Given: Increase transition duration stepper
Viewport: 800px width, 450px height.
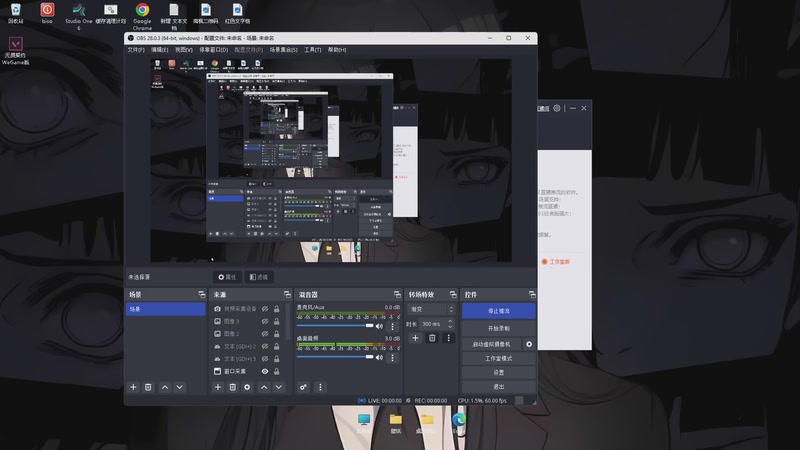Looking at the screenshot, I should (x=450, y=321).
